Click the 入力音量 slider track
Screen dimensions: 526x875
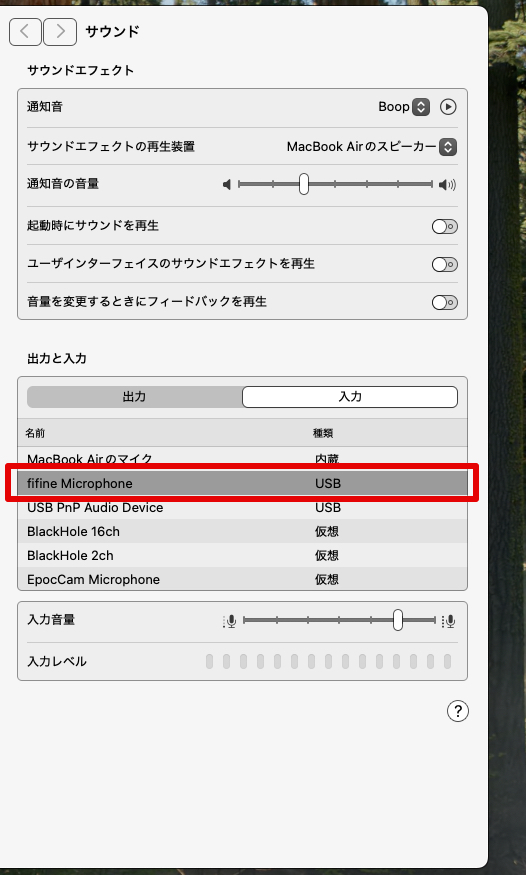(x=339, y=620)
